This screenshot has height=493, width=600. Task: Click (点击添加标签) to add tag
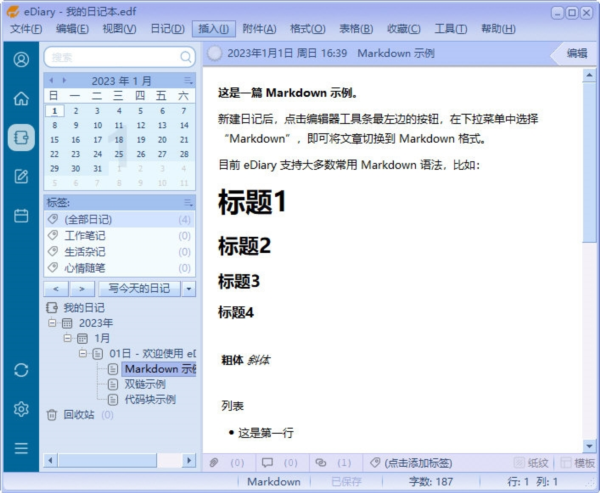[418, 463]
